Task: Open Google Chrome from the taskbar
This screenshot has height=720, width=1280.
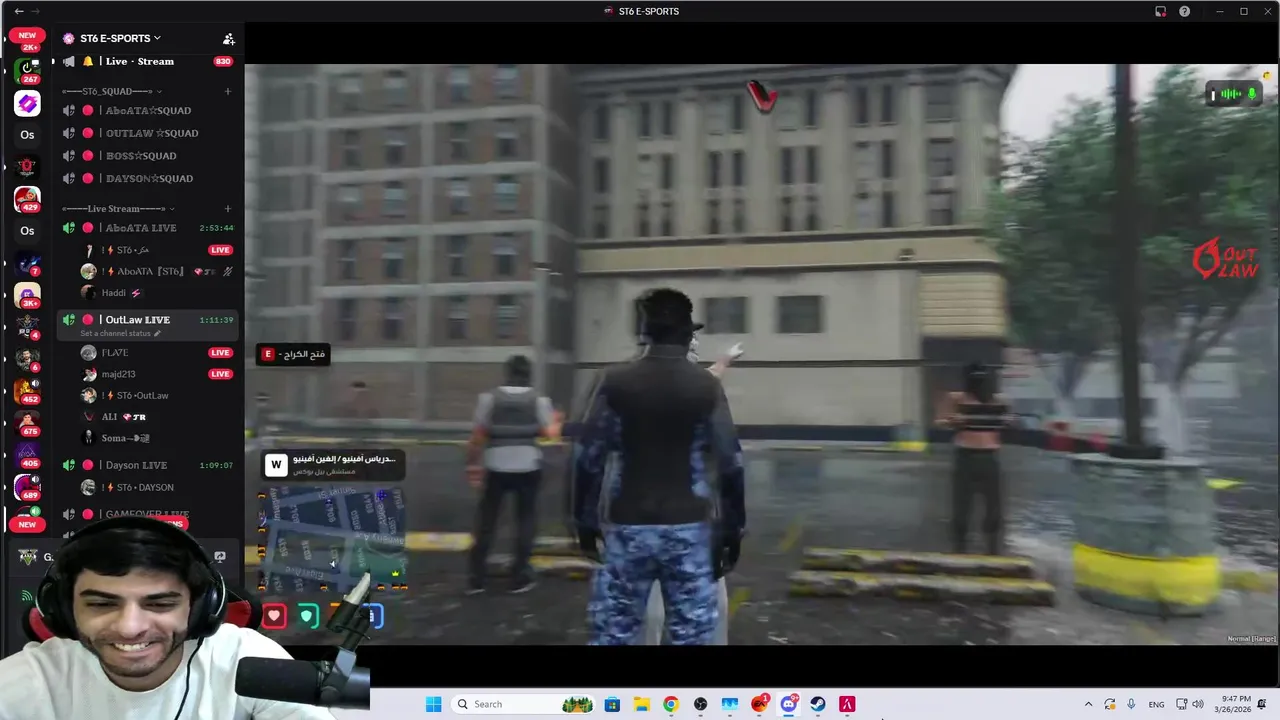Action: 671,704
